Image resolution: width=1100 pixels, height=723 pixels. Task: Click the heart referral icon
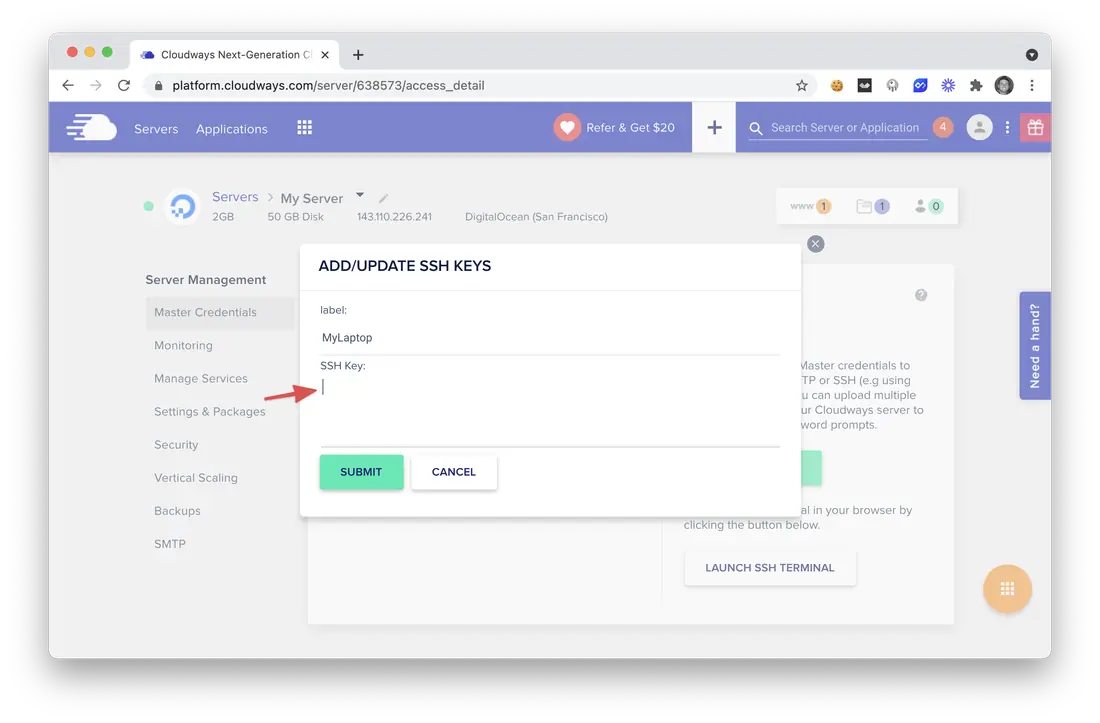click(567, 128)
